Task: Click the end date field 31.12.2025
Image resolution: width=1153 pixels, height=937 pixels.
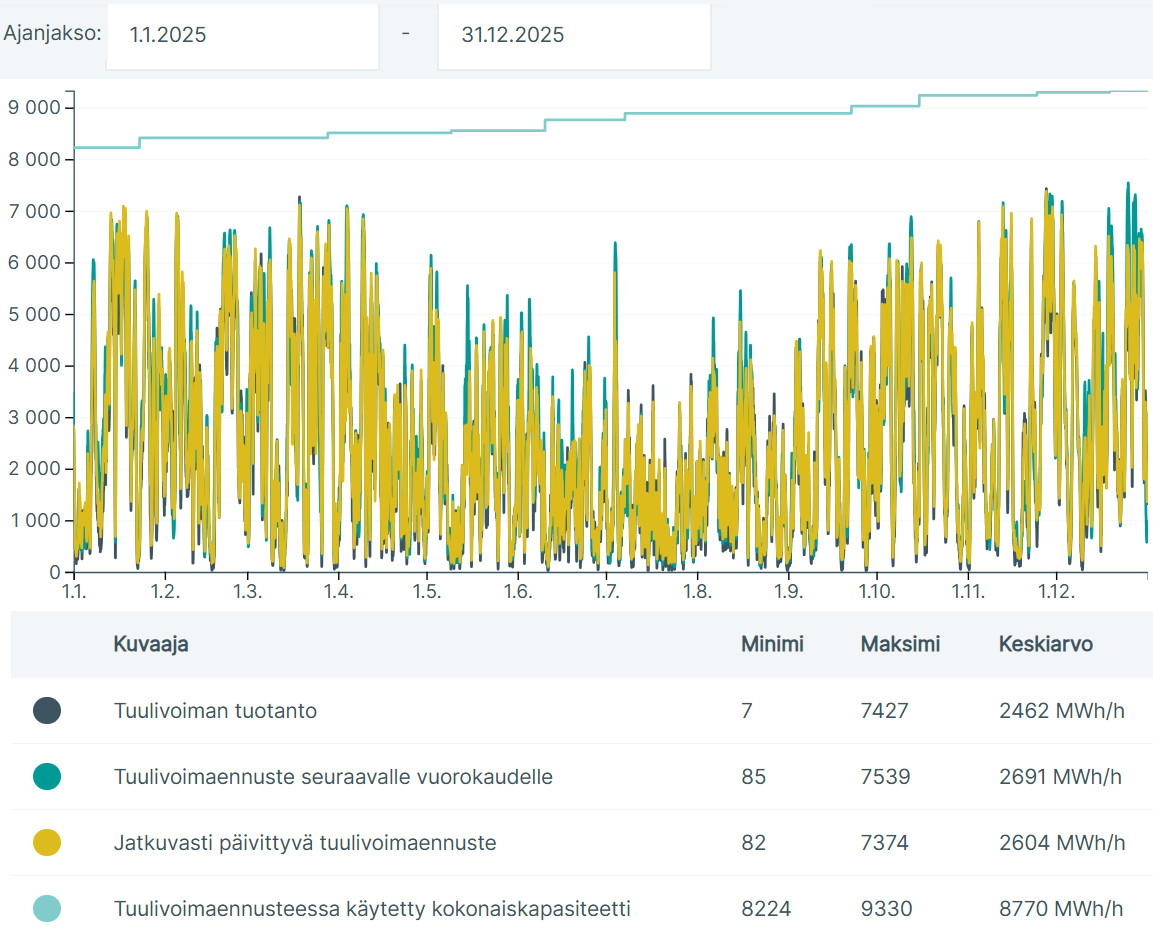Action: pyautogui.click(x=574, y=35)
